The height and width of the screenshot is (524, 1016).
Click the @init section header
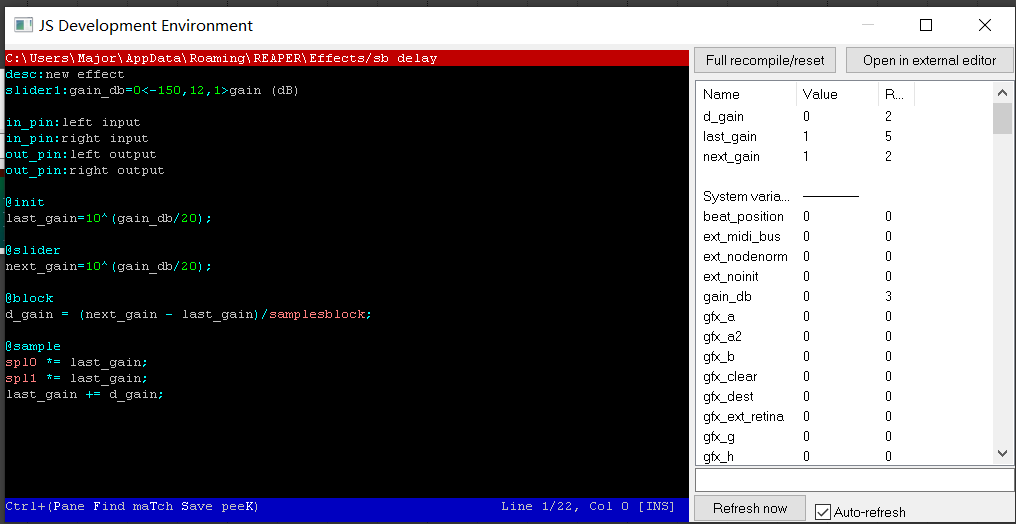25,203
